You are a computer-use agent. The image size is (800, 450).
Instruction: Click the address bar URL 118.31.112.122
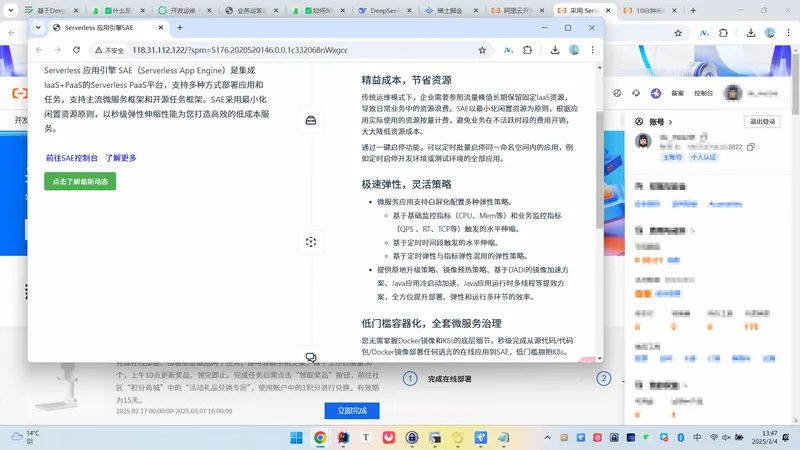coord(240,50)
